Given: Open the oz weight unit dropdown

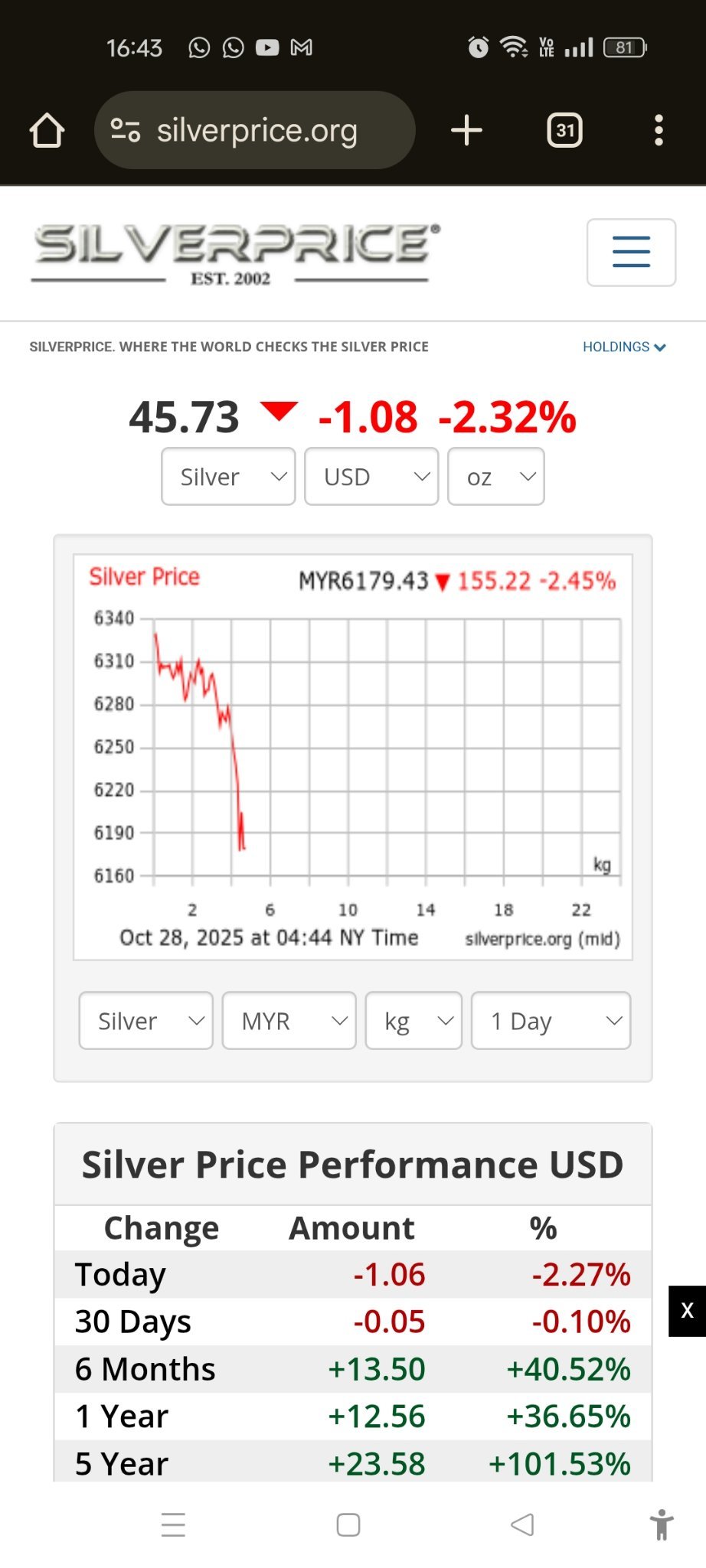Looking at the screenshot, I should point(495,477).
